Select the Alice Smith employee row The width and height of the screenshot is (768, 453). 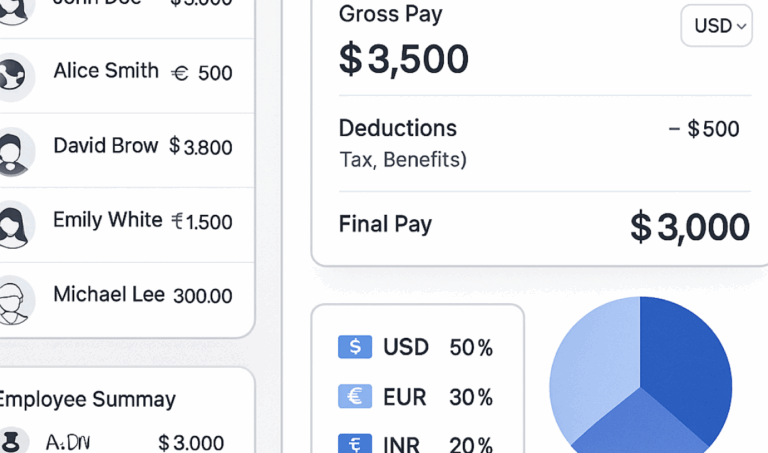coord(126,76)
